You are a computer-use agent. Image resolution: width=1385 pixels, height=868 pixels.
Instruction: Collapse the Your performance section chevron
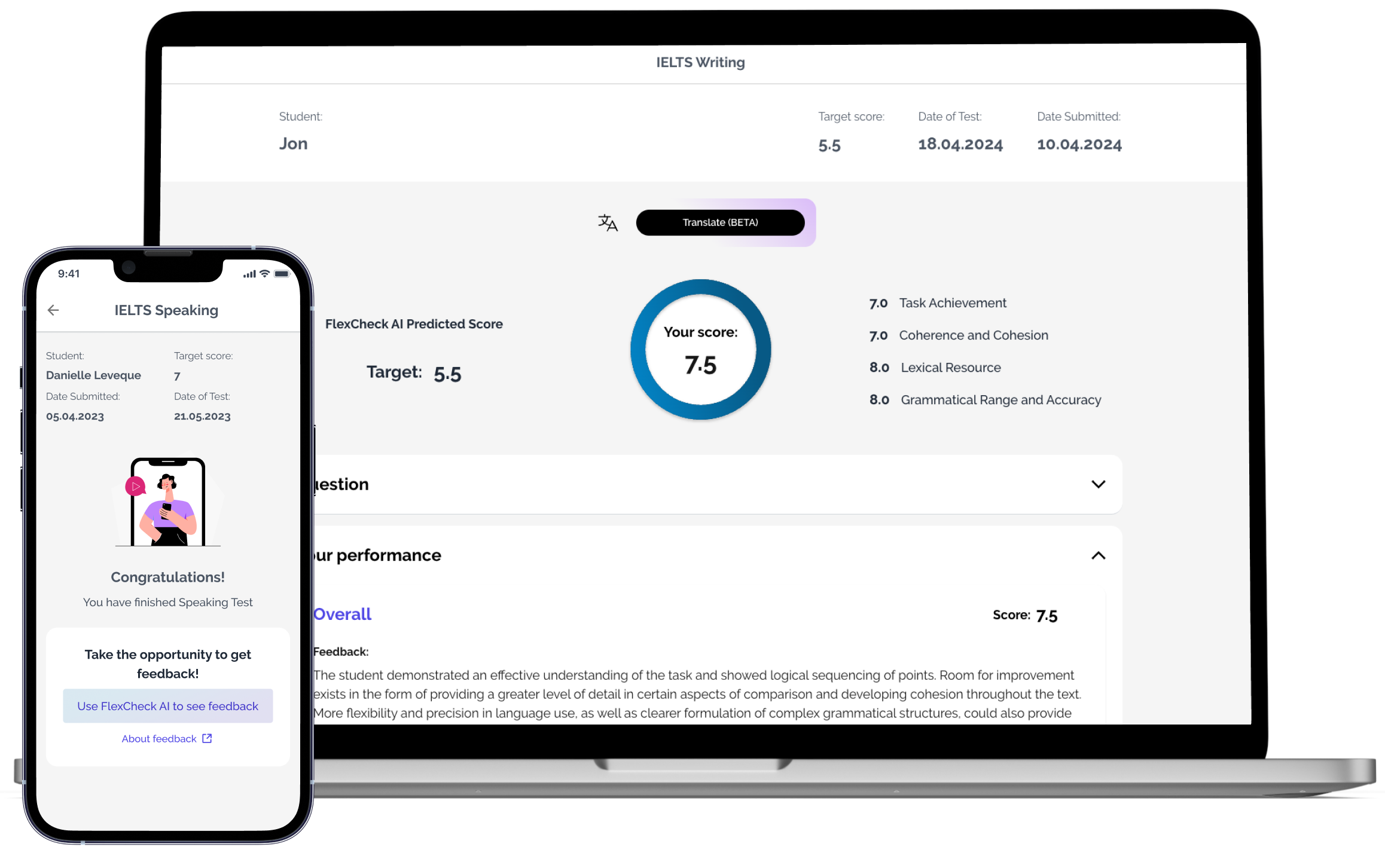(1098, 555)
